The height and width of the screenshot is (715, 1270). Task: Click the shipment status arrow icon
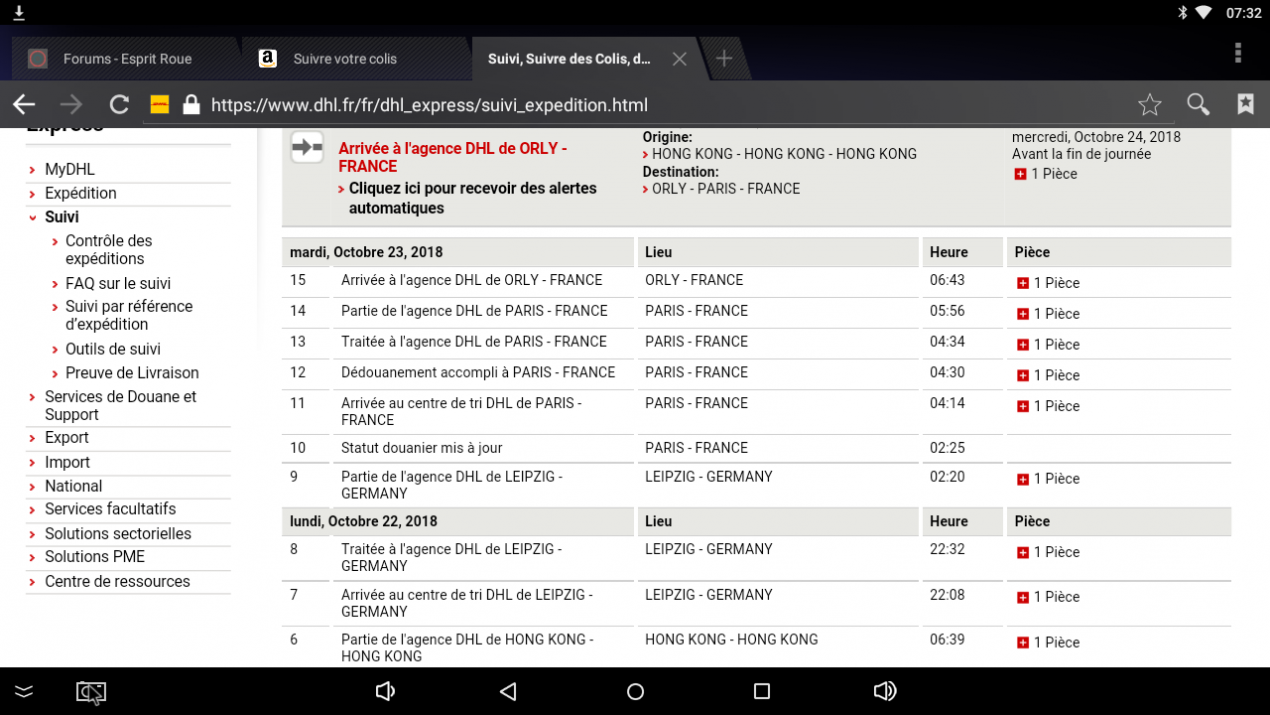click(307, 147)
